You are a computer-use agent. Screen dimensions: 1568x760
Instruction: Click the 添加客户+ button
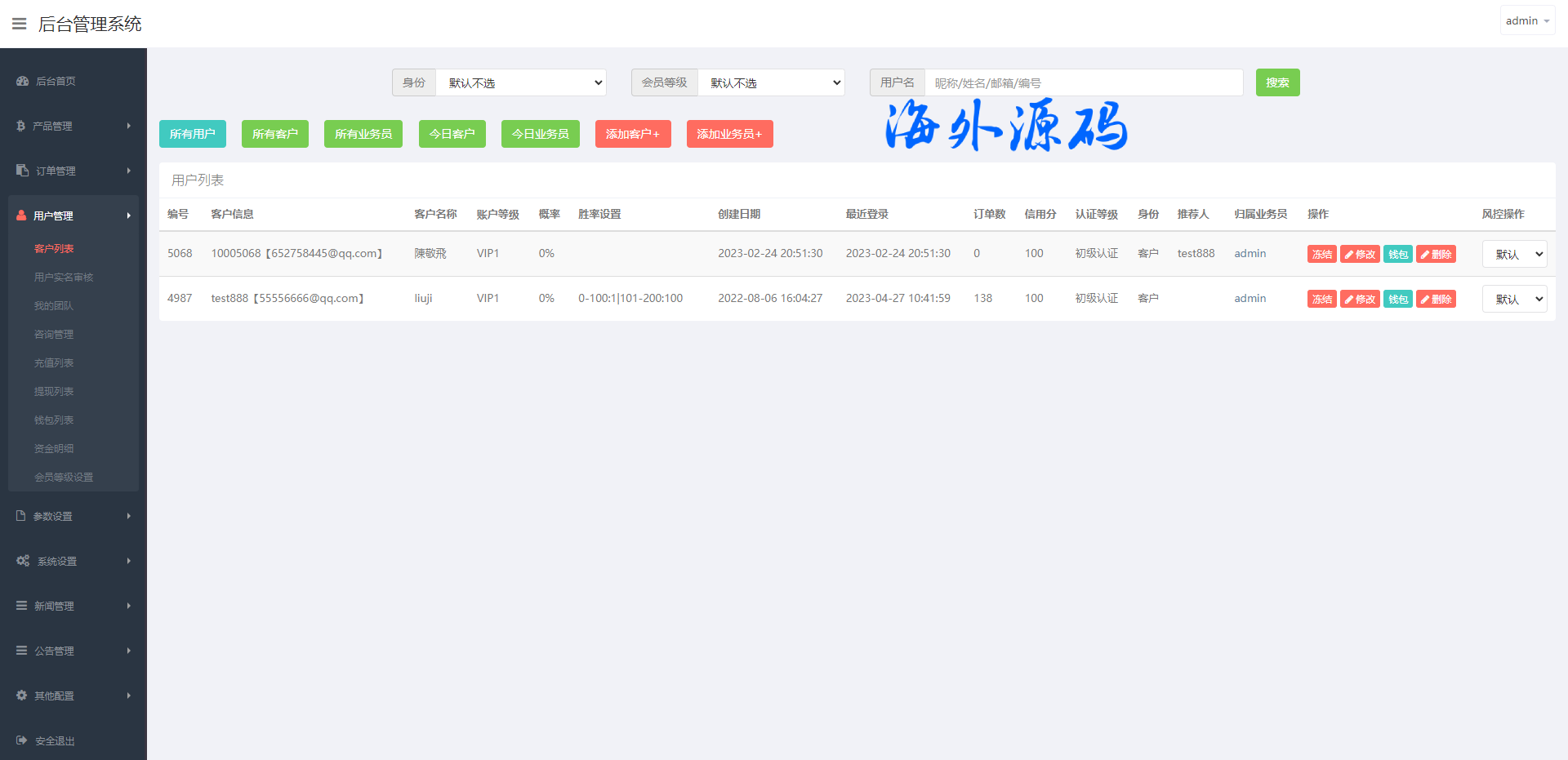(633, 134)
